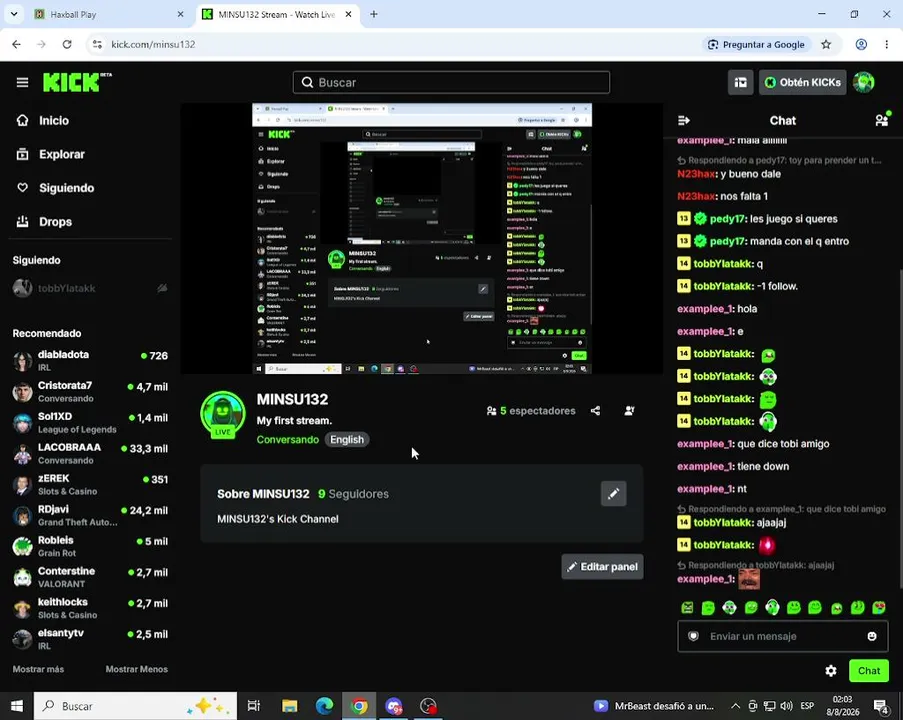Click the user icon next to share icon

pyautogui.click(x=629, y=411)
